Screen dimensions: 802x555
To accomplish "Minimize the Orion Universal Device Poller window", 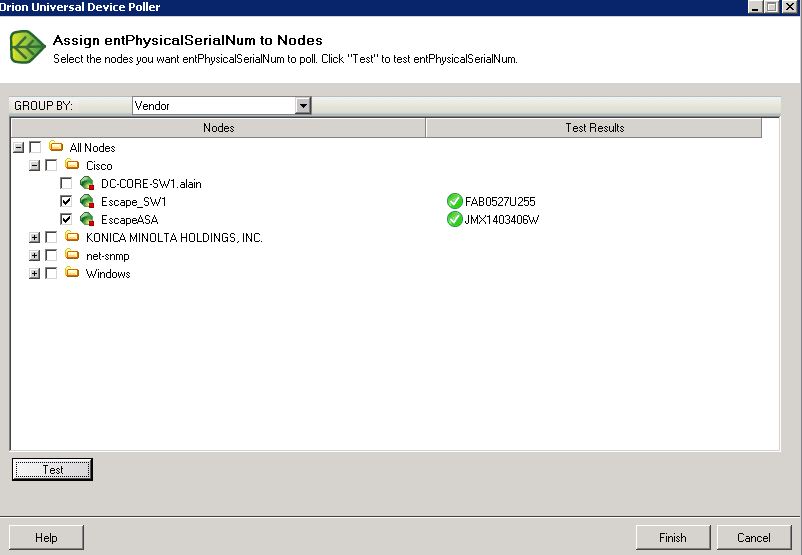I will click(x=755, y=7).
